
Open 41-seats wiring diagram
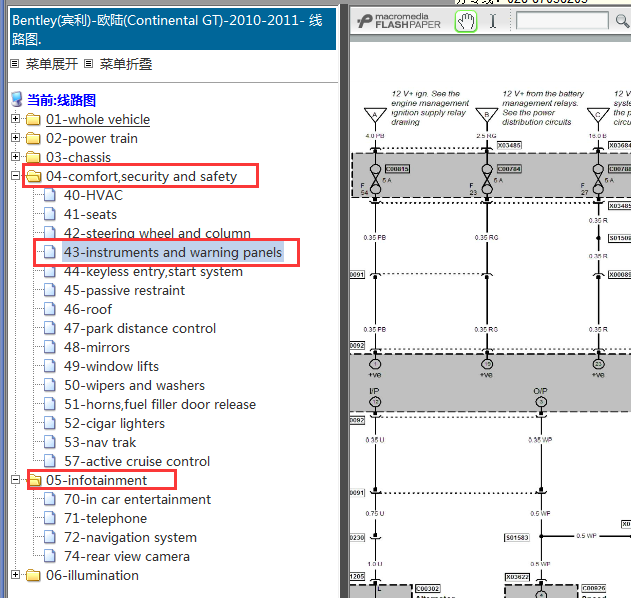tap(91, 214)
